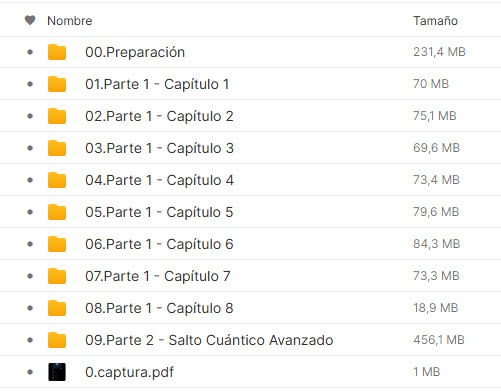Viewport: 501px width, 391px height.
Task: Click folder icon for 05.Parte 1 - Capítulo 5
Action: pos(57,212)
